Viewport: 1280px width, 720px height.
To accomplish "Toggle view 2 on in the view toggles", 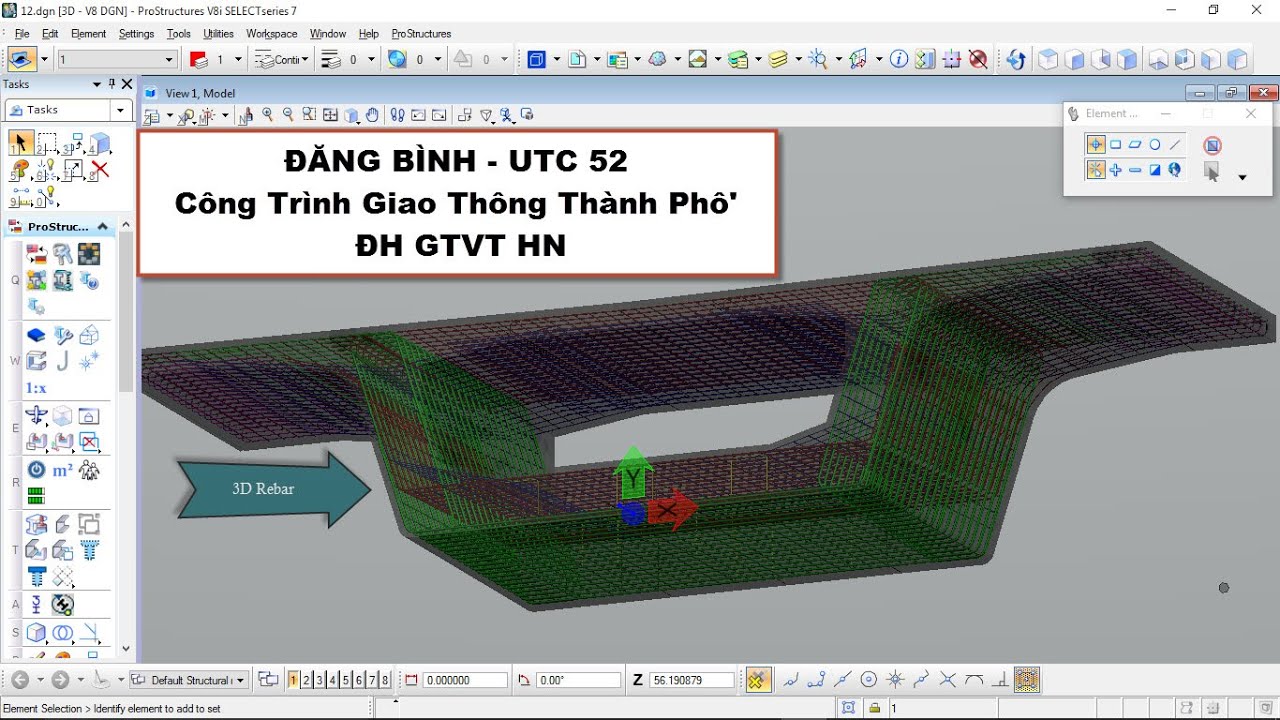I will (x=306, y=680).
